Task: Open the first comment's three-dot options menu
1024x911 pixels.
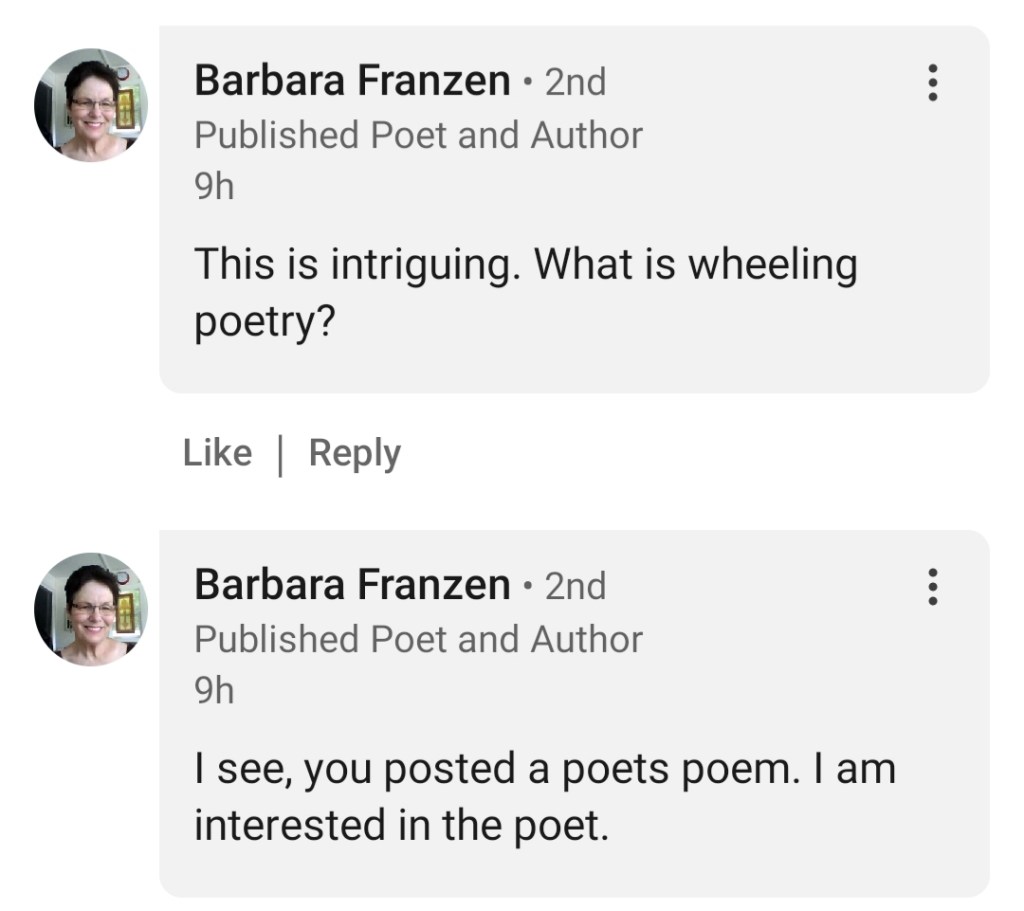Action: tap(933, 82)
